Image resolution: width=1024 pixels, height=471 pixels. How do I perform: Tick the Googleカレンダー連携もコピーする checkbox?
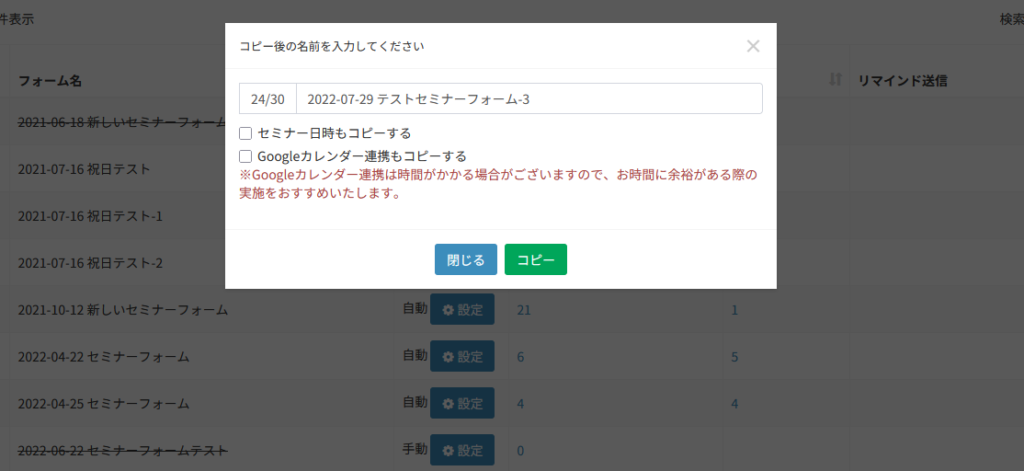point(245,156)
